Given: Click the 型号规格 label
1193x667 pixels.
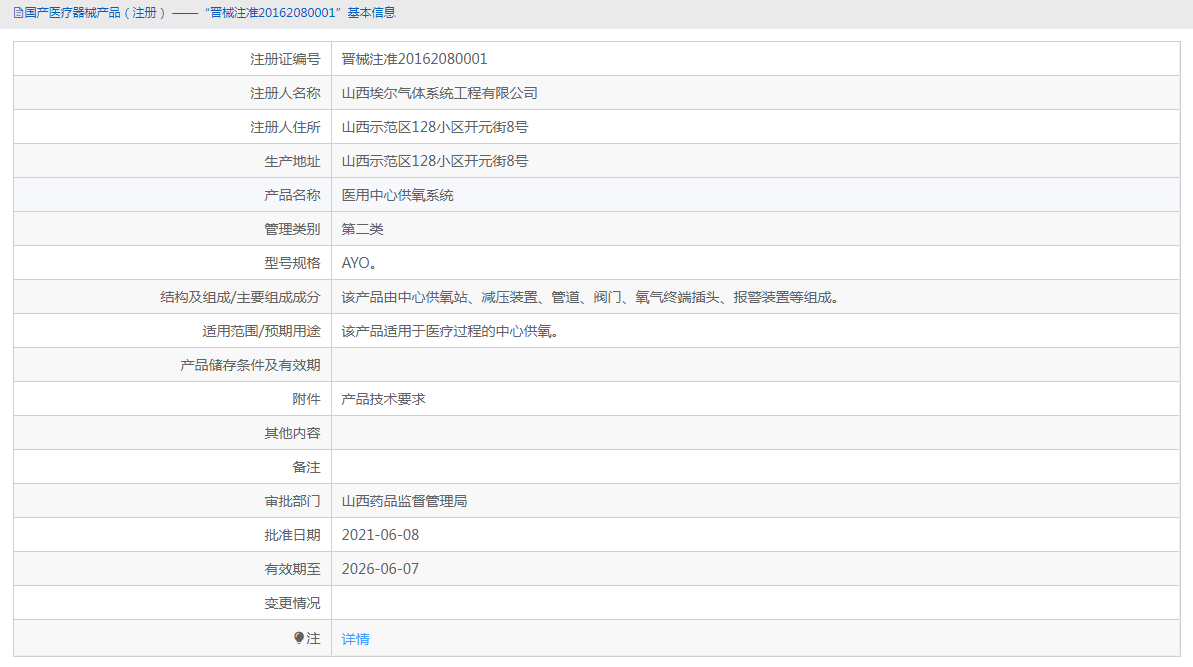Looking at the screenshot, I should click(292, 263).
